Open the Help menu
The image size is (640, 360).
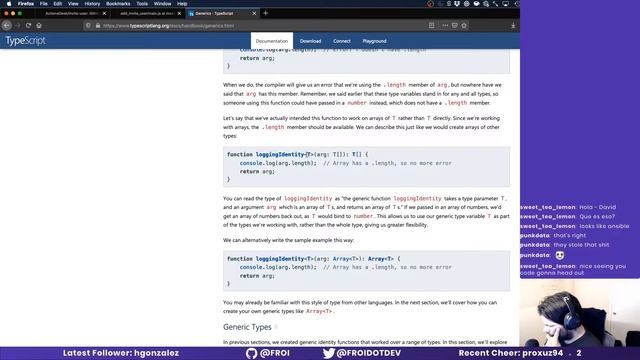tap(182, 4)
